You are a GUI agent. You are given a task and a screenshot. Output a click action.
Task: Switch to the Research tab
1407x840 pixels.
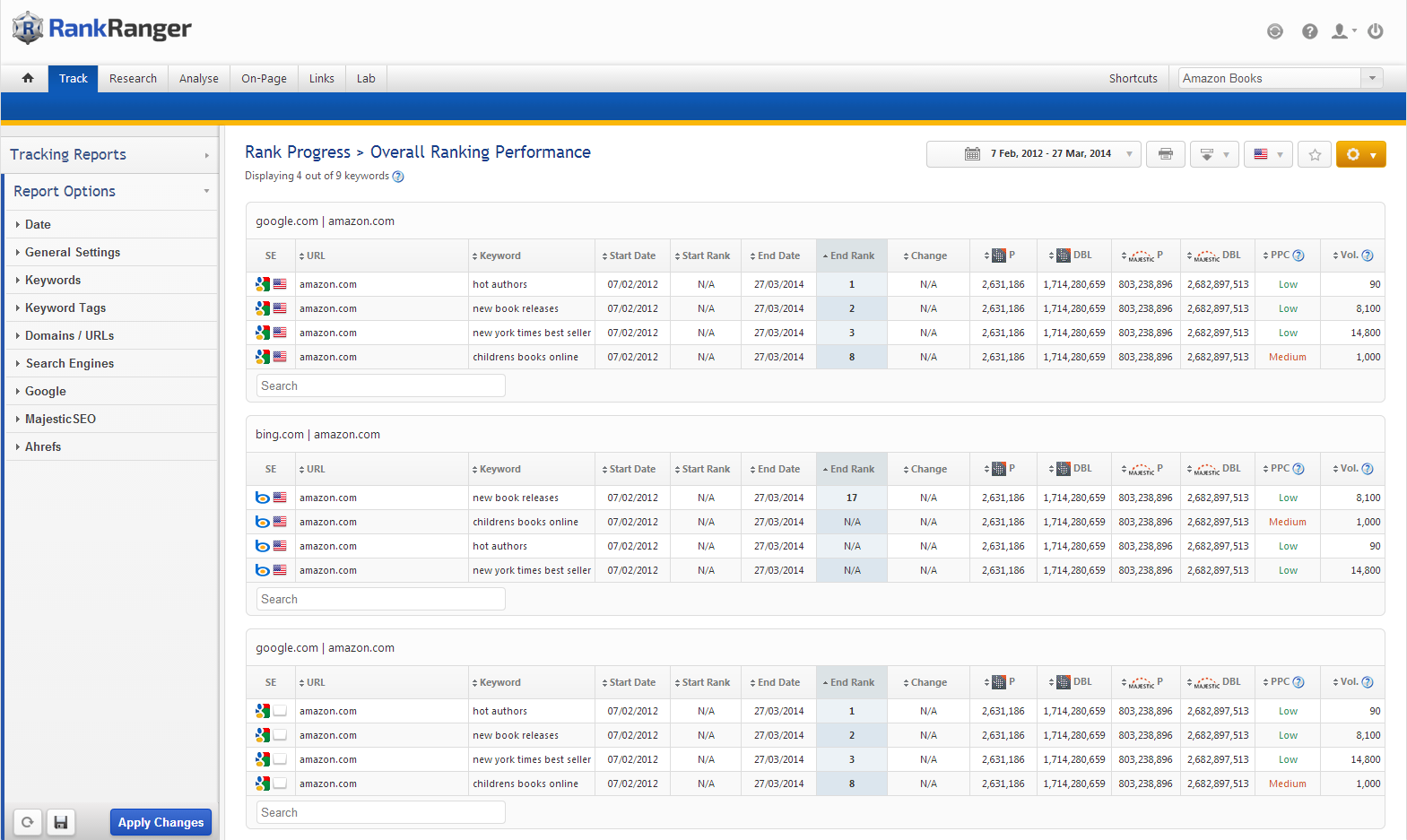click(x=133, y=78)
